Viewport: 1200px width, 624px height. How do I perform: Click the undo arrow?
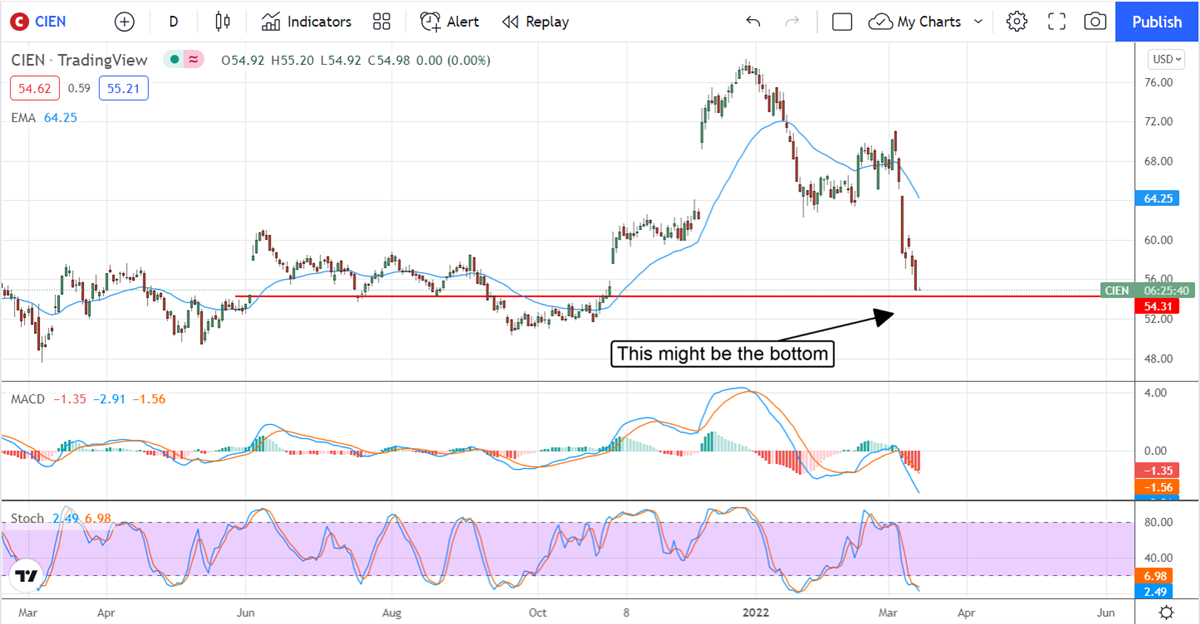753,21
